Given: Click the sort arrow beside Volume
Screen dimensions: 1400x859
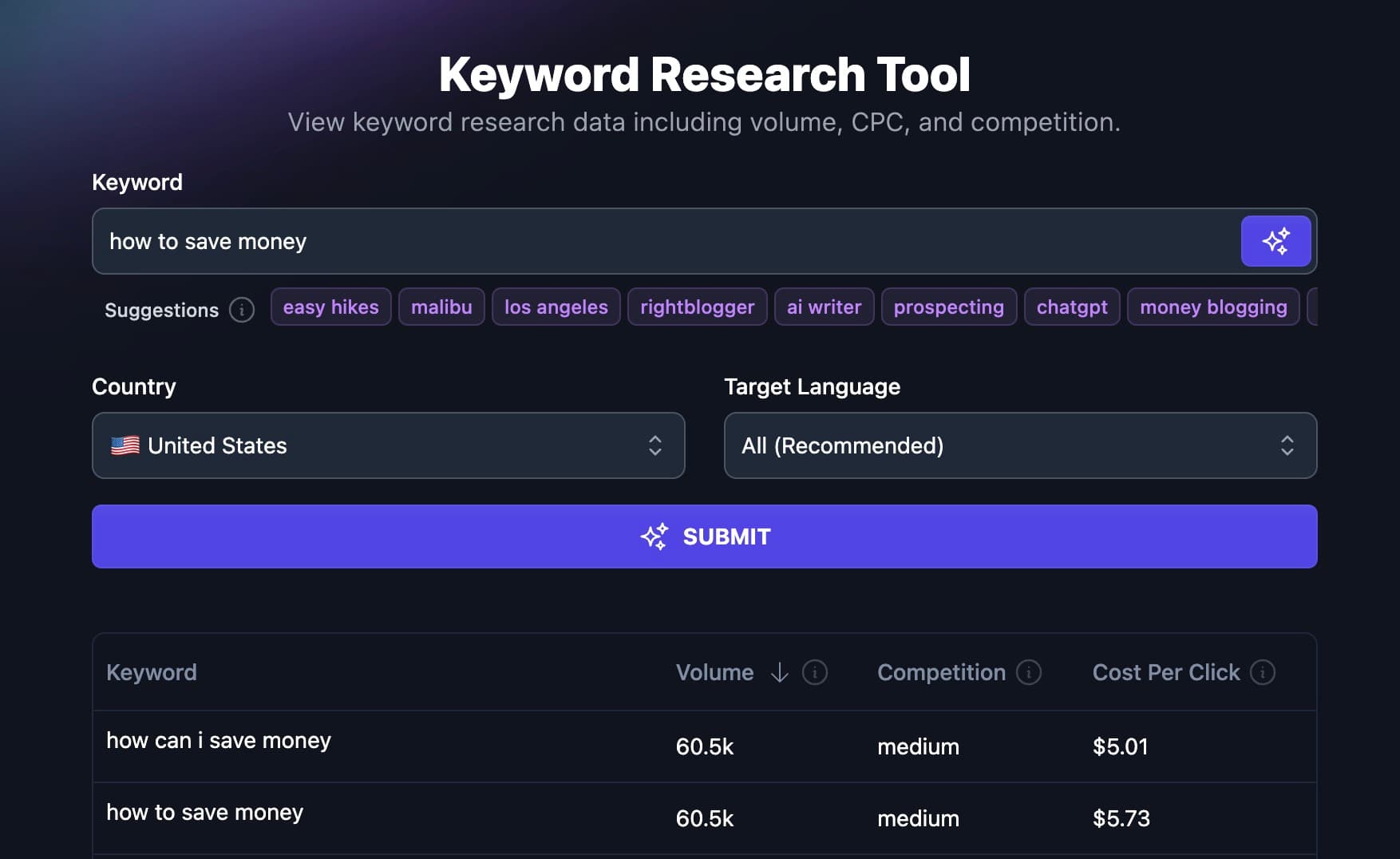Looking at the screenshot, I should (x=778, y=672).
